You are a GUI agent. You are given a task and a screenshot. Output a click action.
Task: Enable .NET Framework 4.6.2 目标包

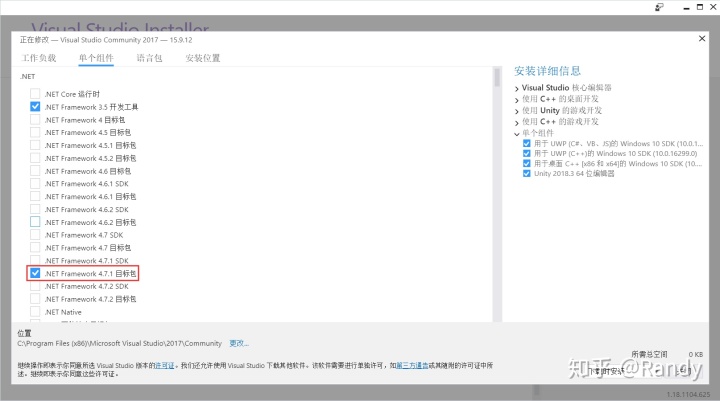click(35, 222)
